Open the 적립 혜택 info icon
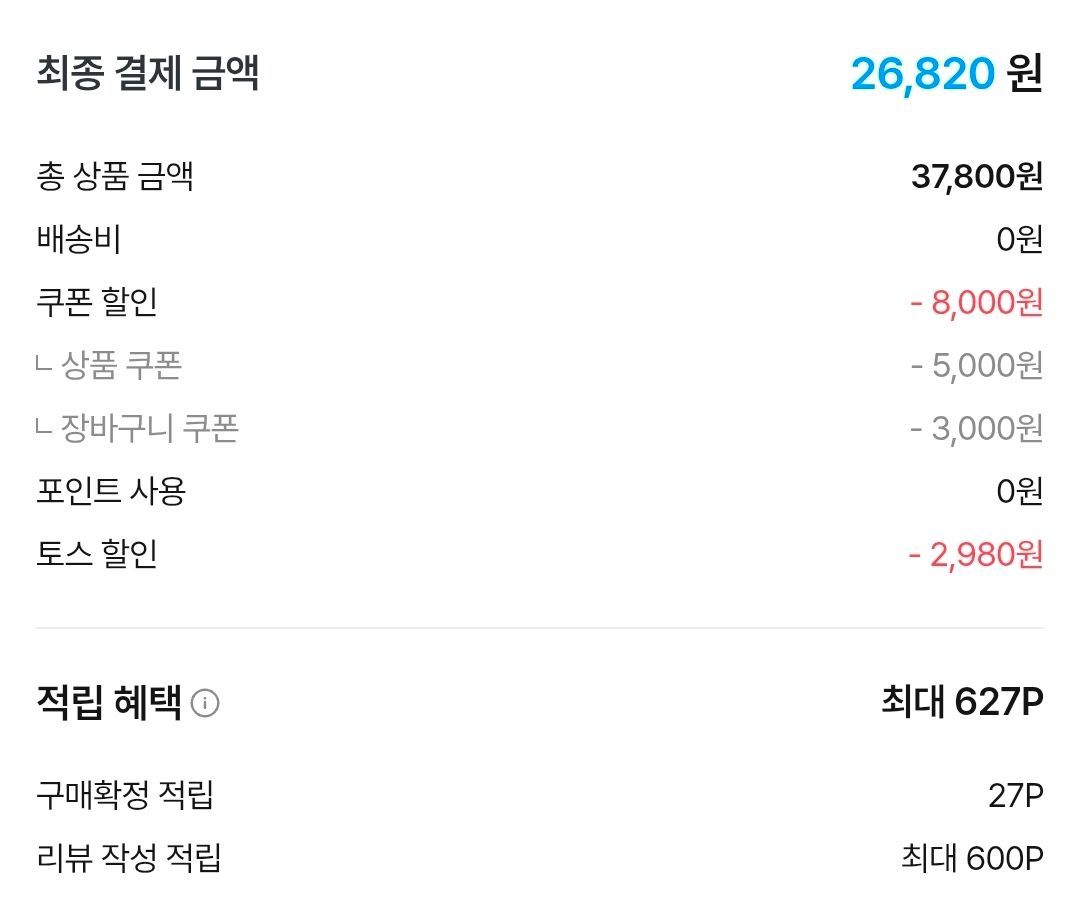Viewport: 1080px width, 924px height. click(205, 703)
